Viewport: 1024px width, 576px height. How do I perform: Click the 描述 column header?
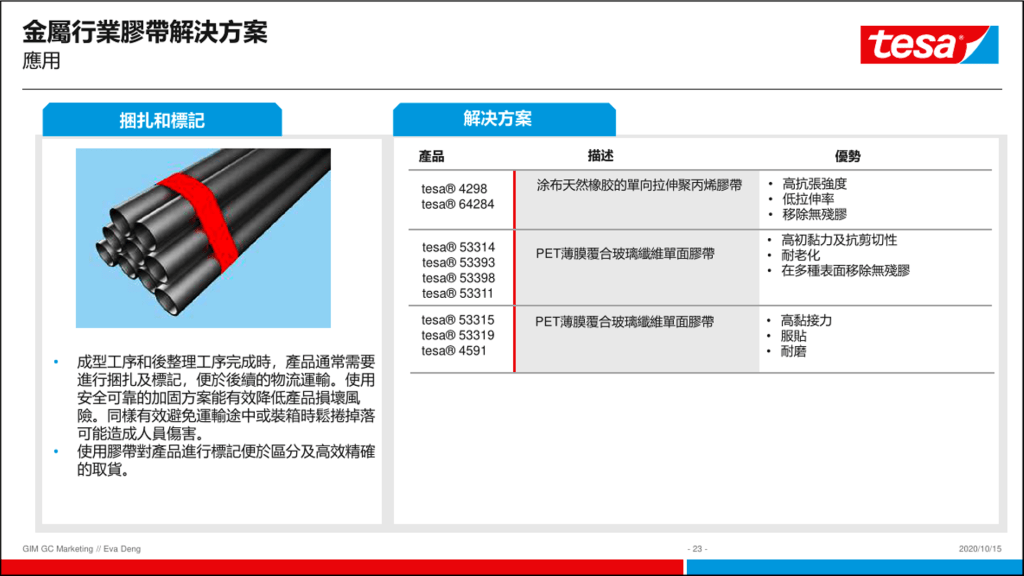pos(600,156)
